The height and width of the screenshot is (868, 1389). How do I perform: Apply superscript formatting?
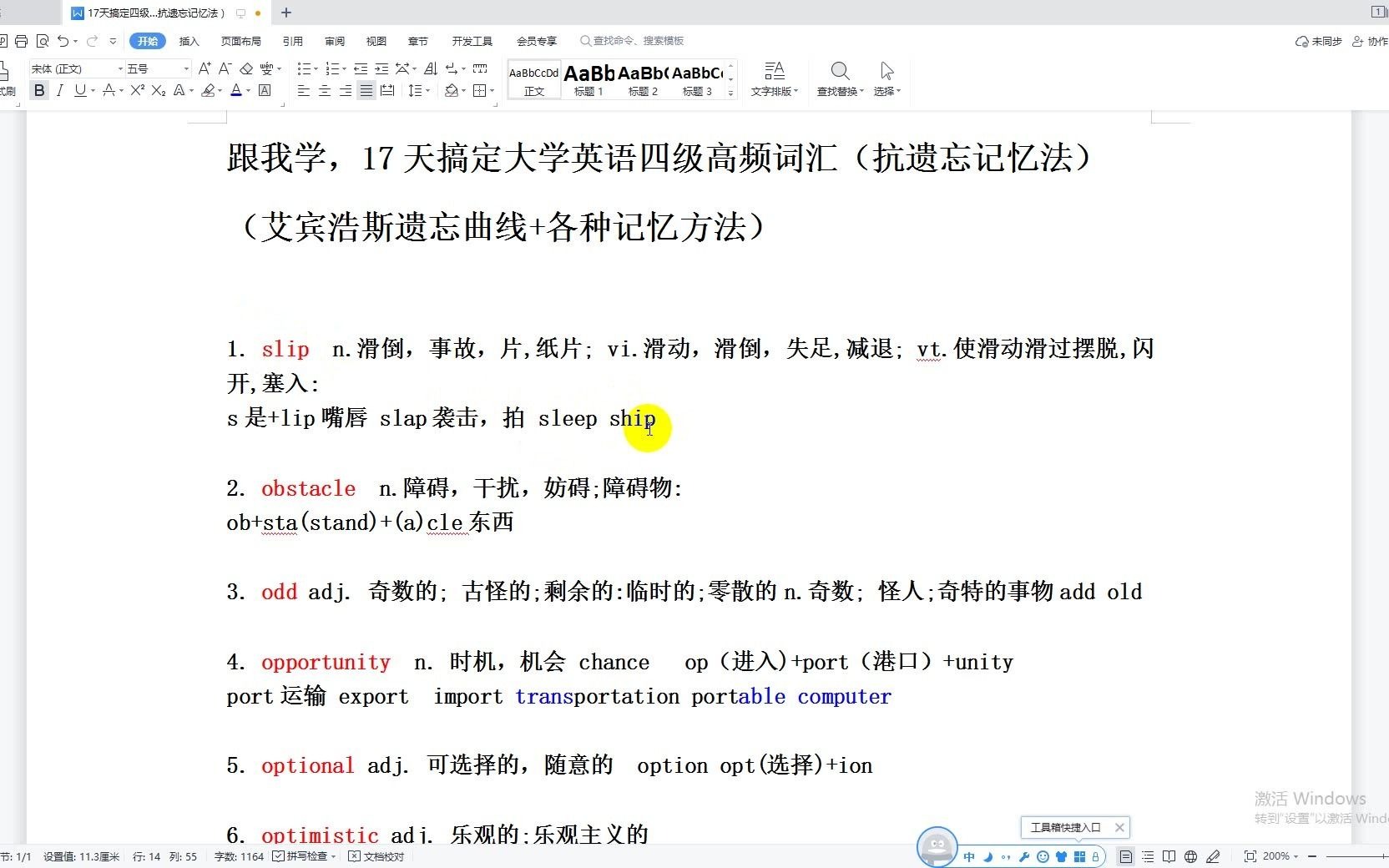pos(138,90)
